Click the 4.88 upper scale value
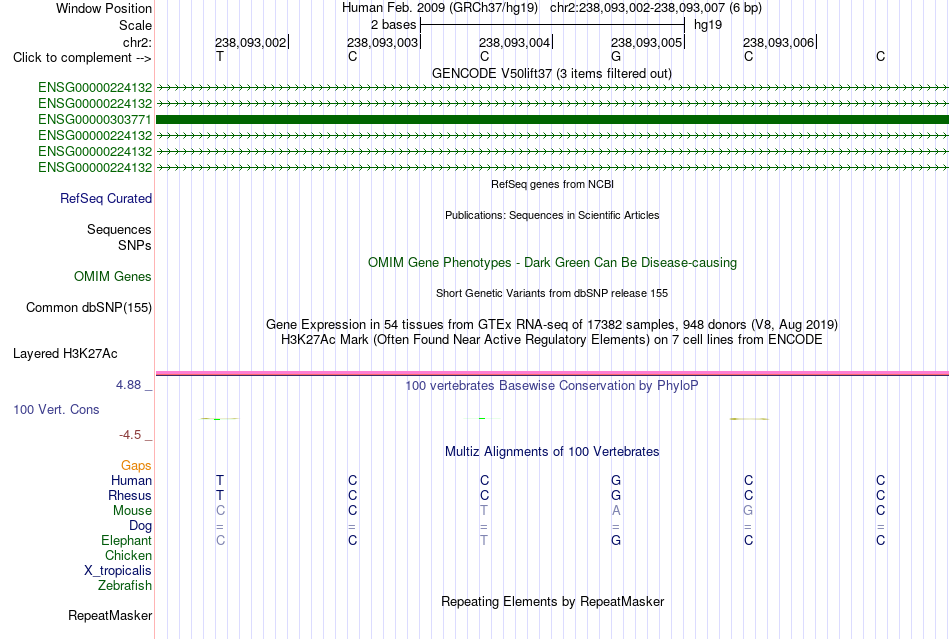This screenshot has width=950, height=639. (x=128, y=385)
